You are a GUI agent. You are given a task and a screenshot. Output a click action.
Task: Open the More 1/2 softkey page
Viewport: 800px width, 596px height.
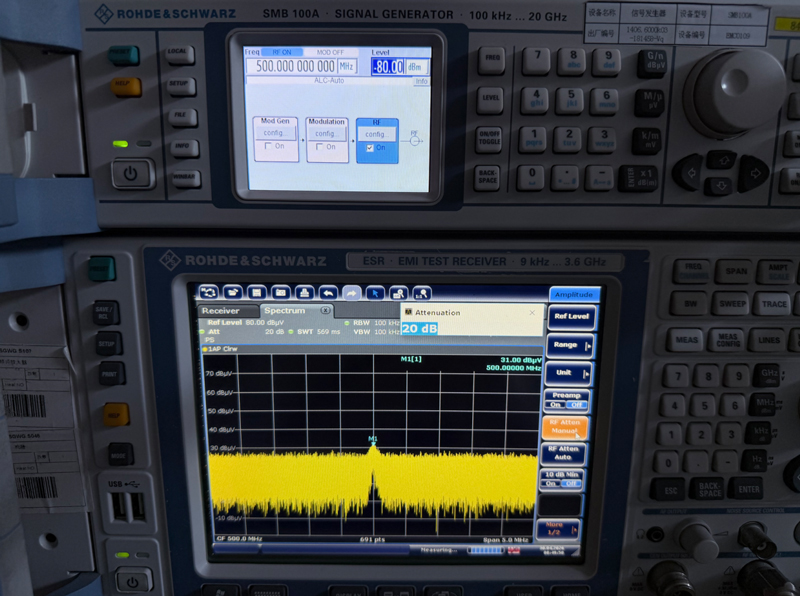pos(558,529)
